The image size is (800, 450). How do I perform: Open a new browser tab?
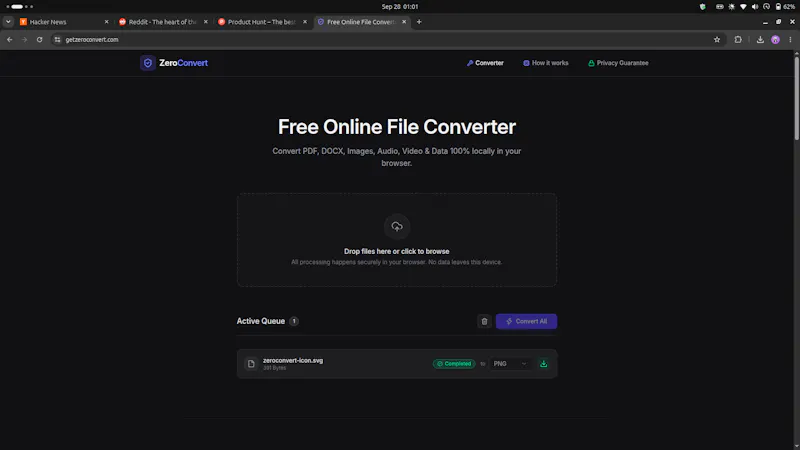tap(419, 22)
